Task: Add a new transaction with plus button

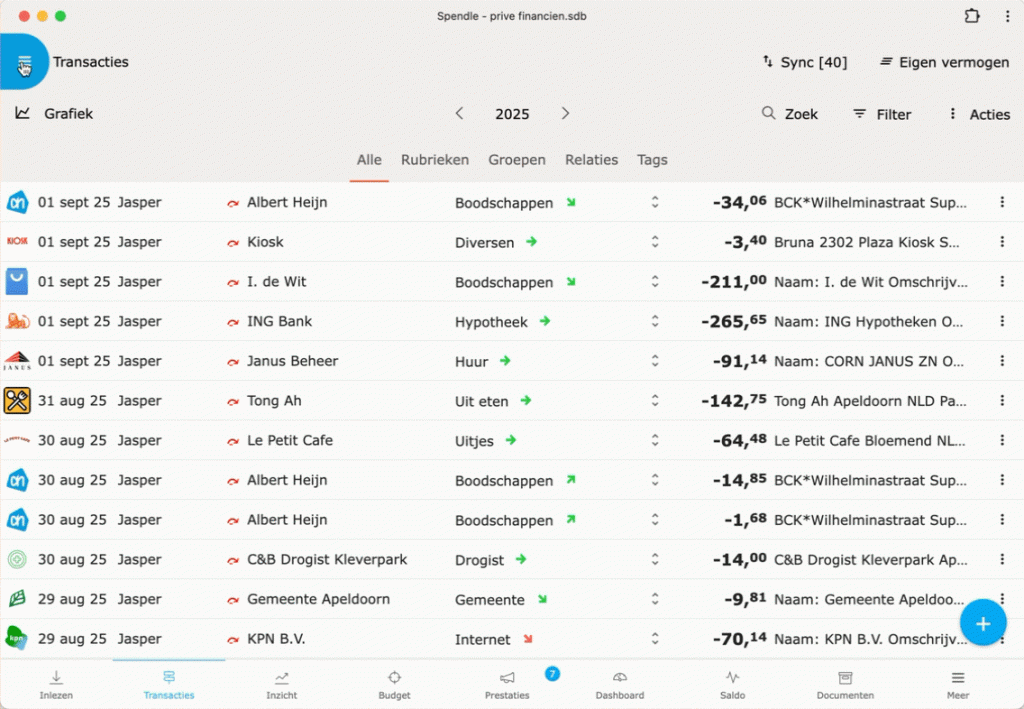Action: pos(982,623)
